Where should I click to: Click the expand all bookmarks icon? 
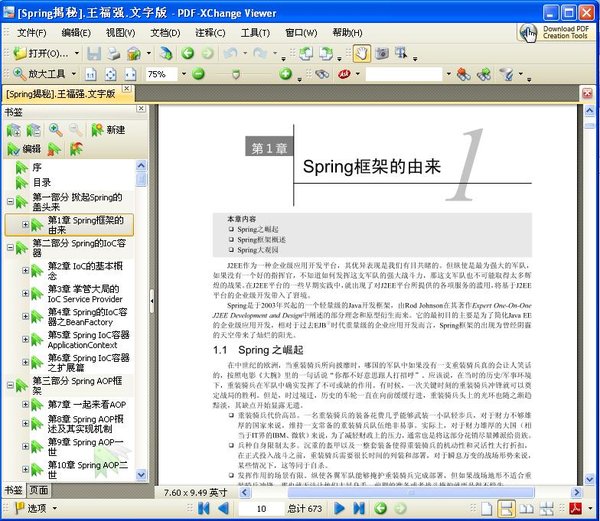pos(14,130)
